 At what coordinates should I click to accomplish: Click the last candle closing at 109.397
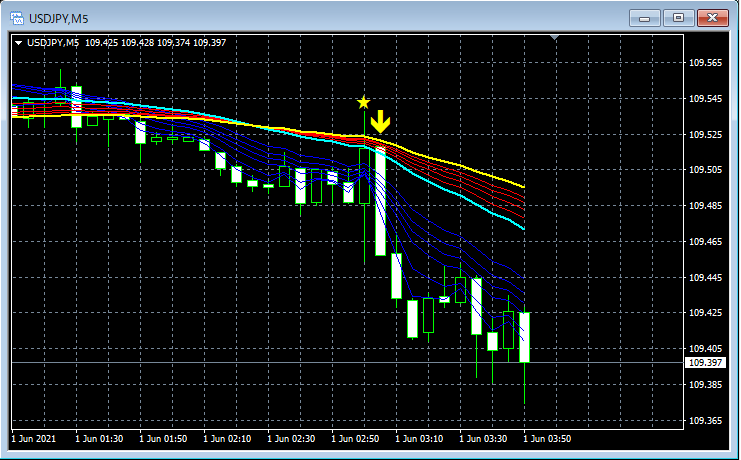(524, 337)
